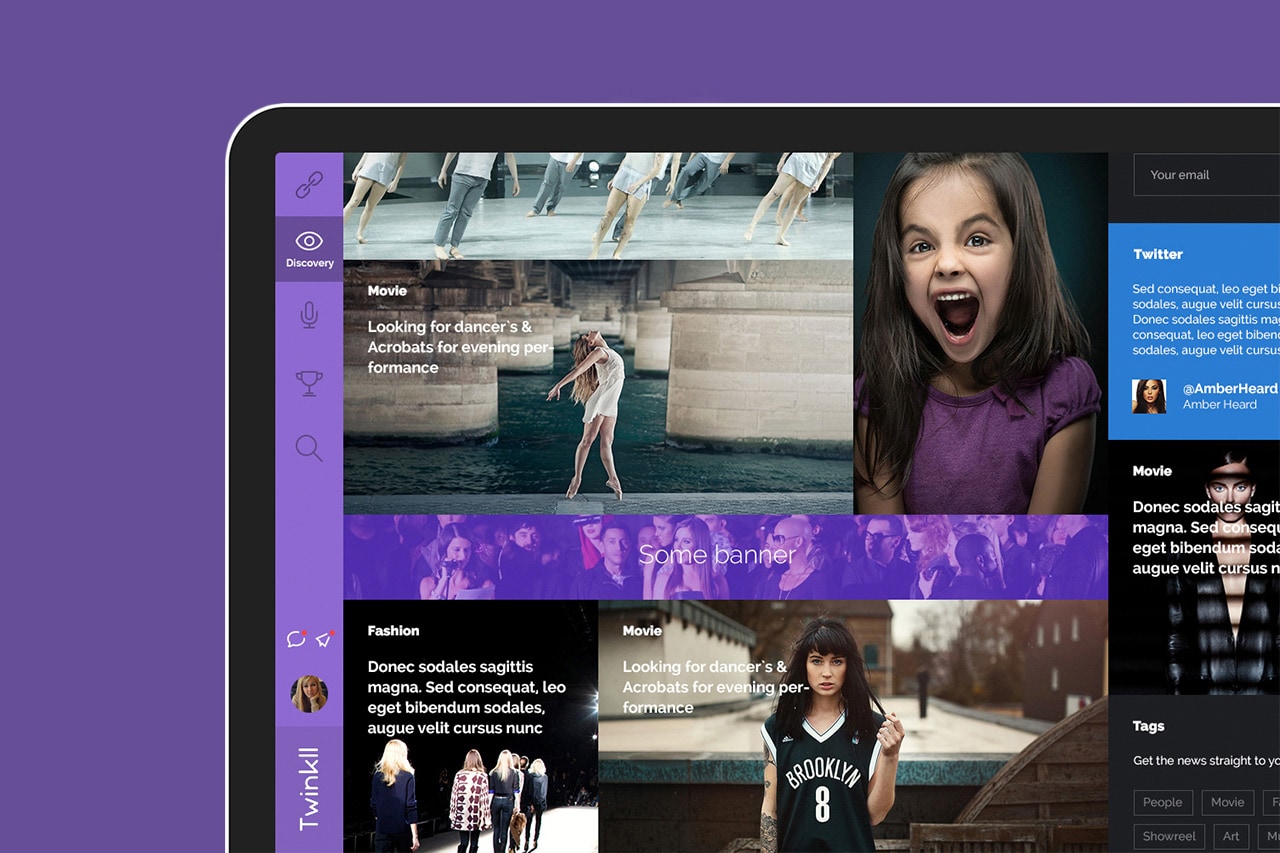This screenshot has width=1280, height=853.
Task: Open the screaming girl photo tile
Action: (x=981, y=333)
